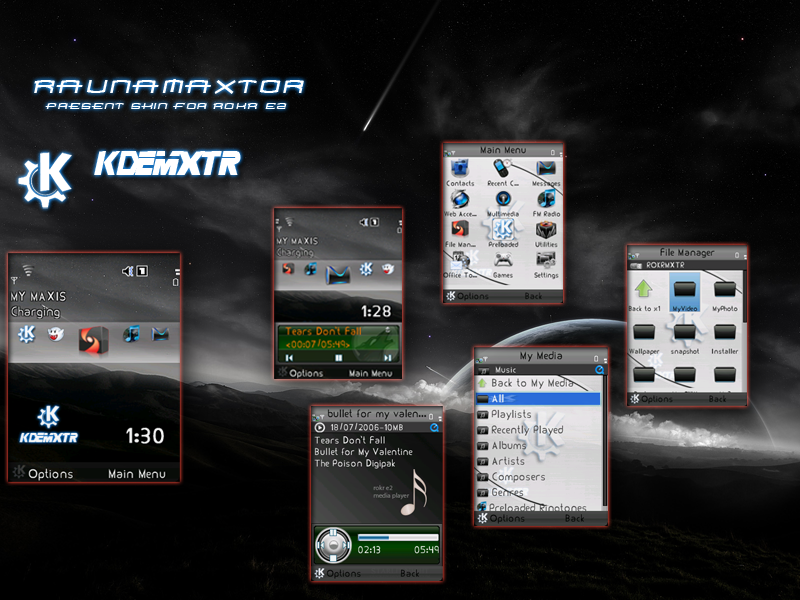Click ROKRMXTR path bar in File Manager
800x600 pixels.
coord(687,265)
